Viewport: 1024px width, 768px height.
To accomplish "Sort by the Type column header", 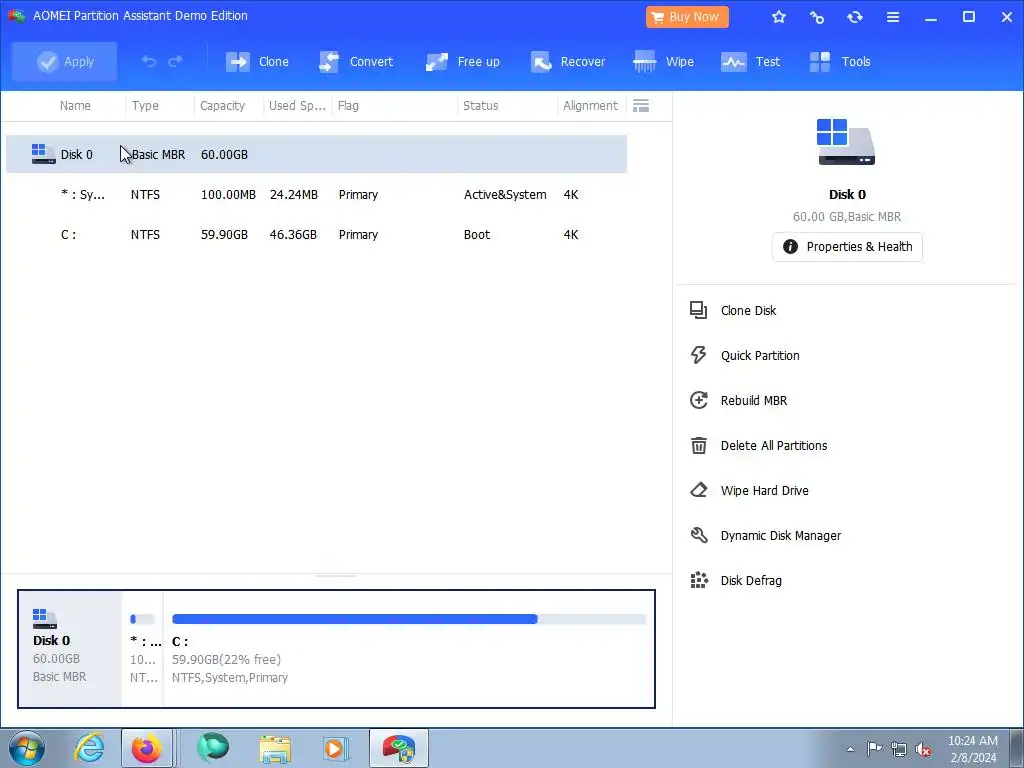I will click(145, 106).
